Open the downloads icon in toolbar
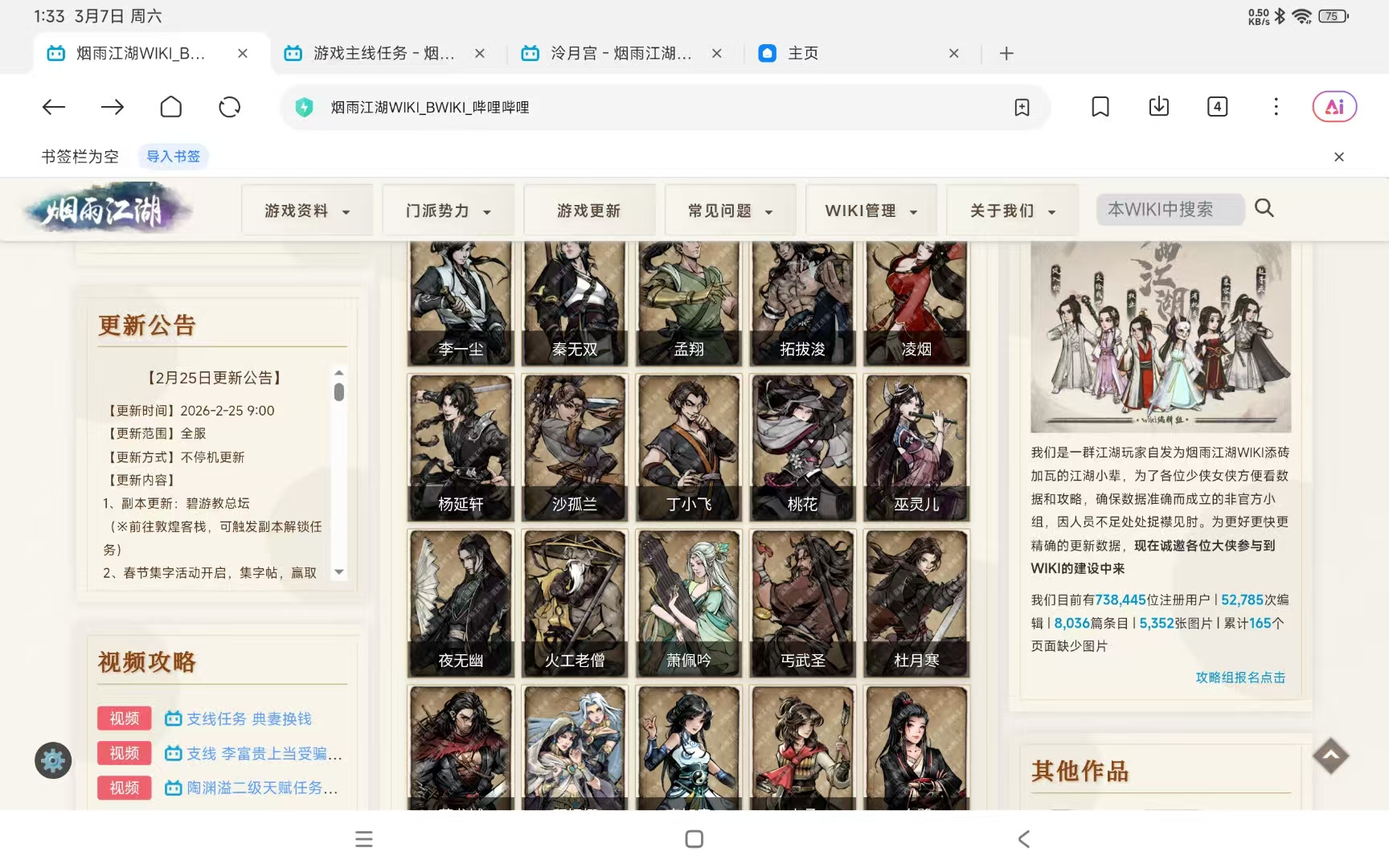1389x868 pixels. [x=1159, y=107]
